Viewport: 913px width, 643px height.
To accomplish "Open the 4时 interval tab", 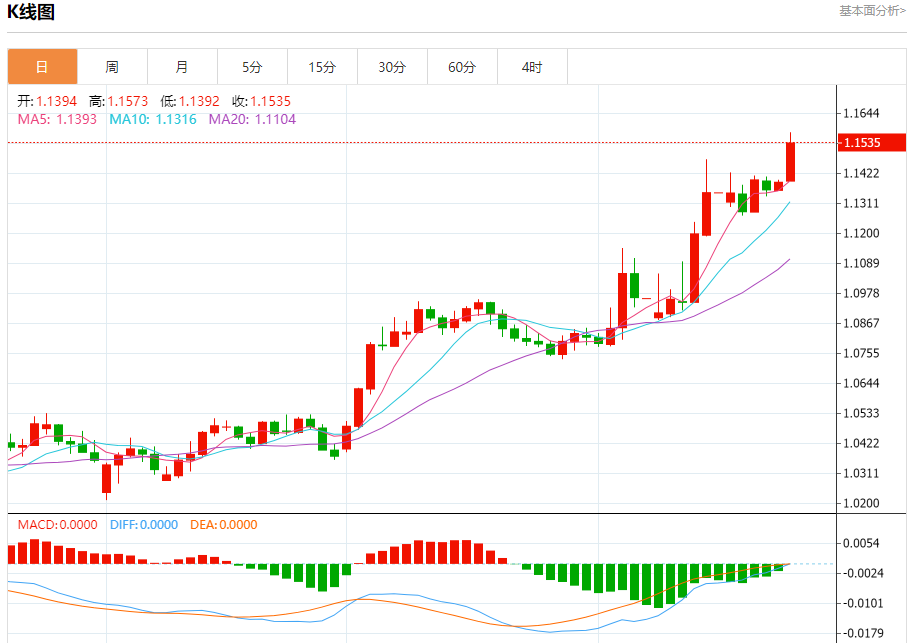I will coord(532,67).
